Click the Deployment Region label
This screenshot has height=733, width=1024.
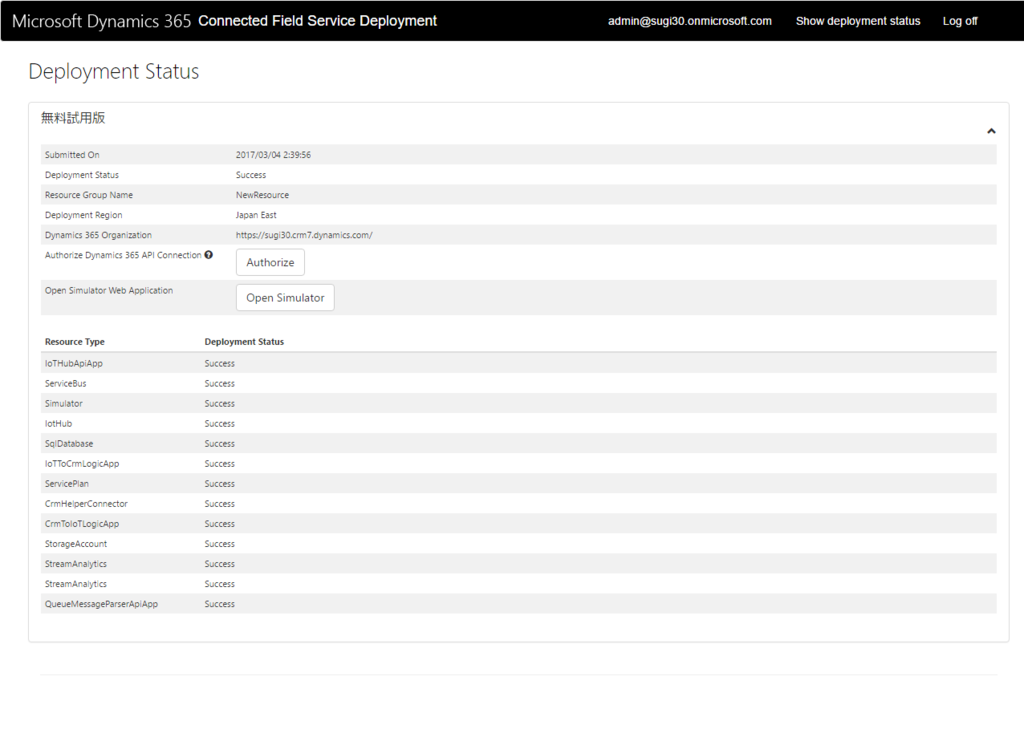[x=84, y=215]
